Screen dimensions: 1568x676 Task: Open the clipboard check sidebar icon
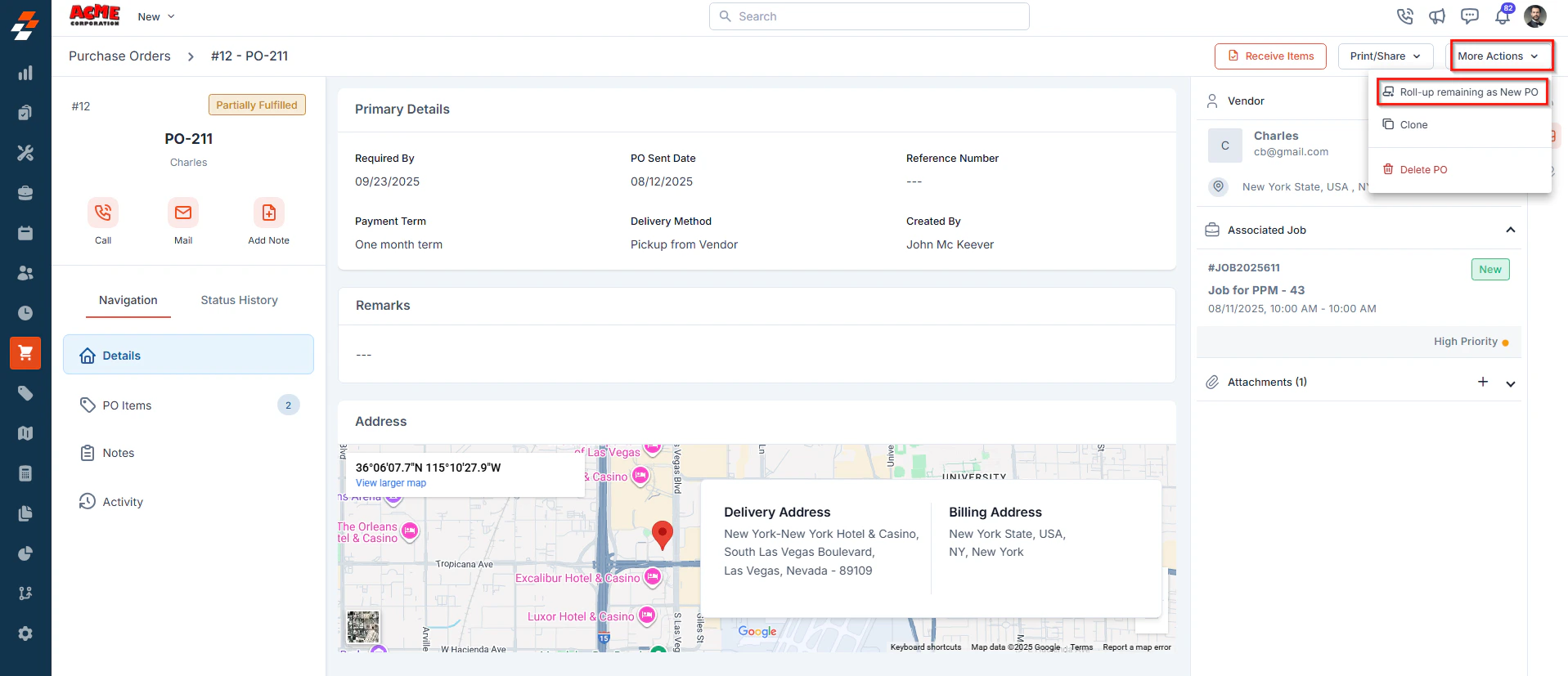[25, 113]
